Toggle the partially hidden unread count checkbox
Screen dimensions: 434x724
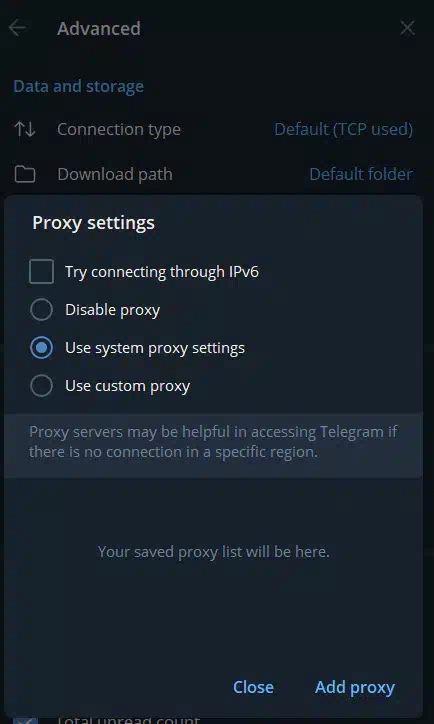pos(25,720)
